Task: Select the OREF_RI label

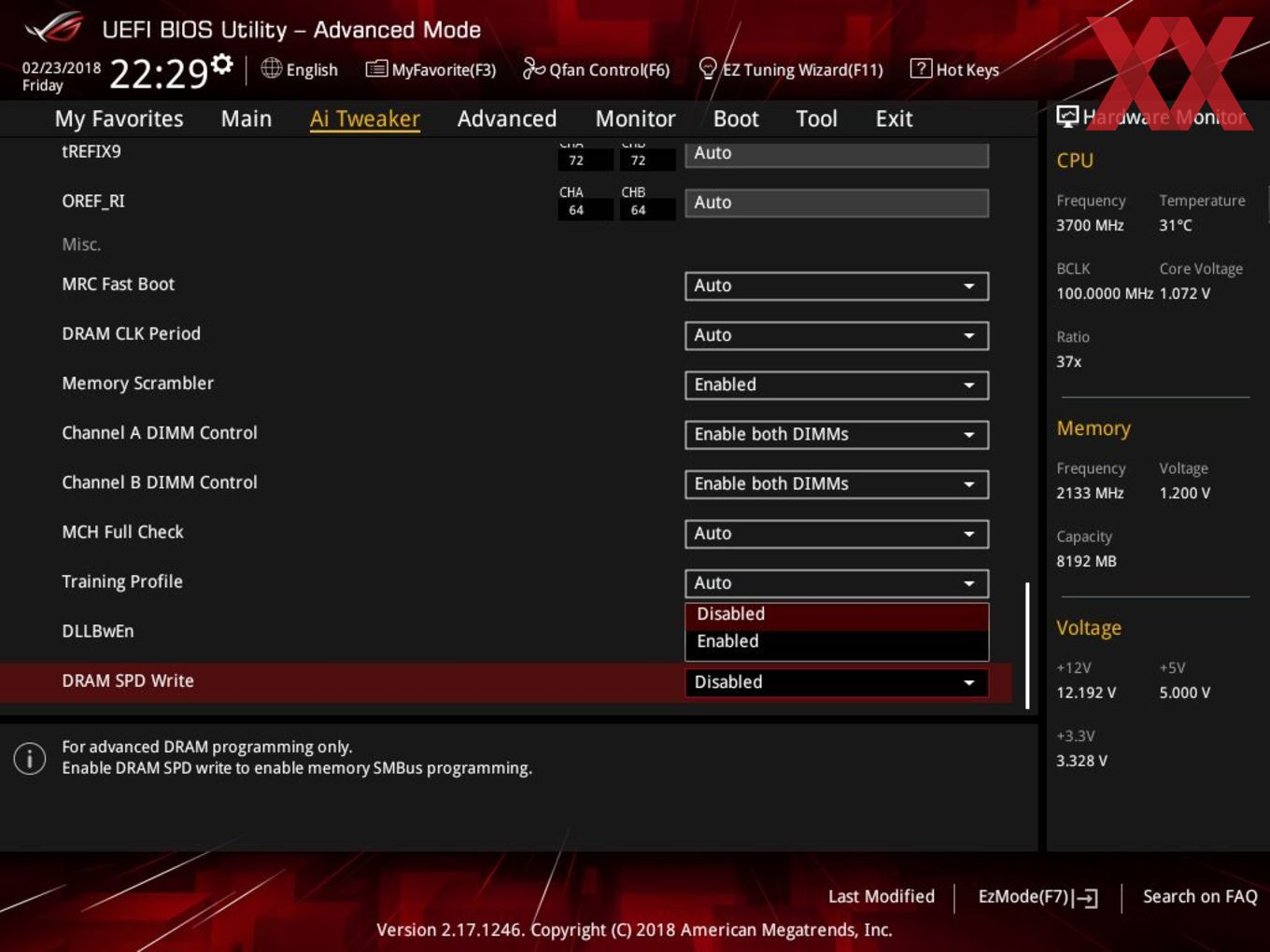Action: pyautogui.click(x=93, y=201)
